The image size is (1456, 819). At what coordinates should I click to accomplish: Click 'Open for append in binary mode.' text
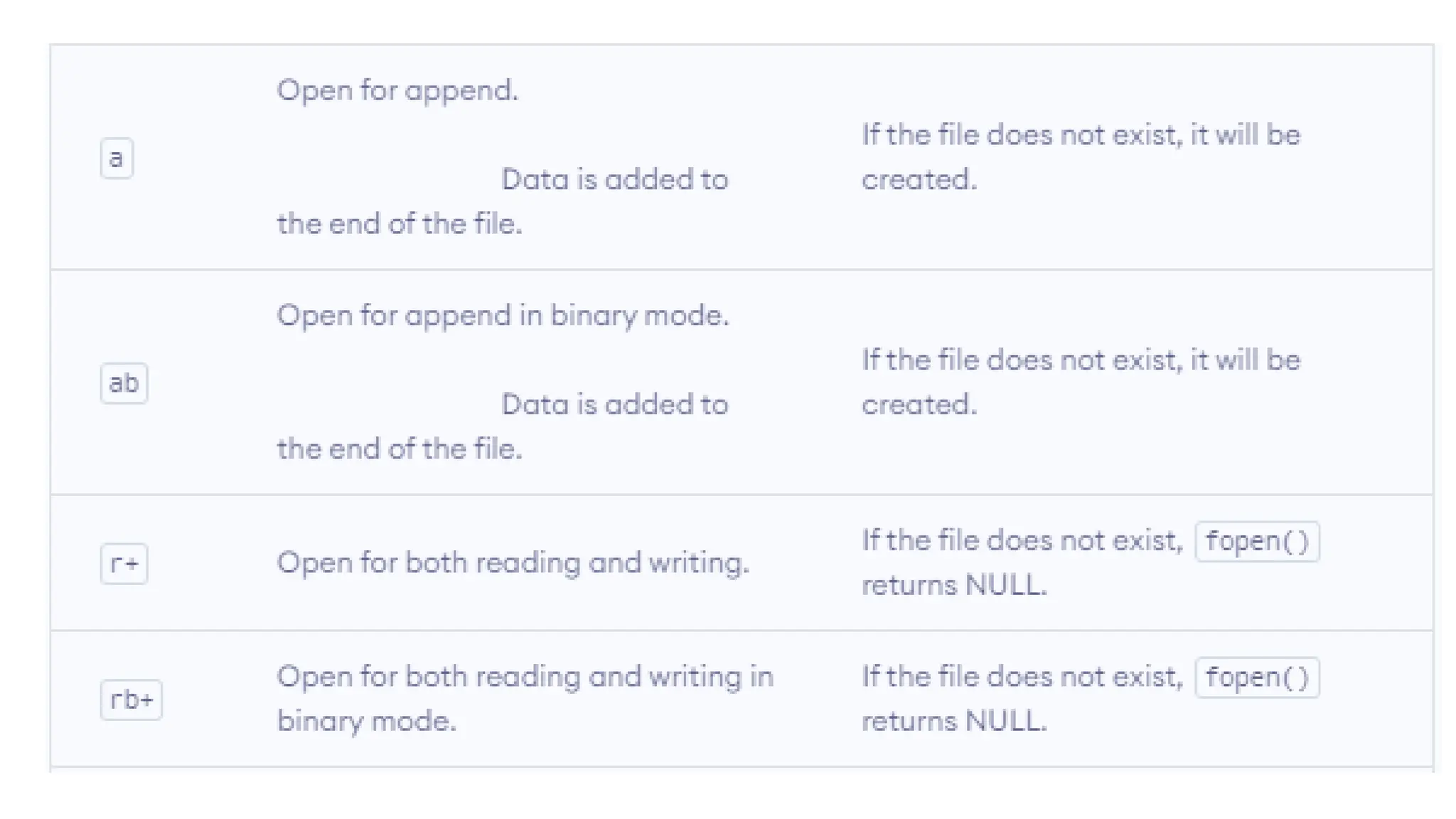pos(503,316)
